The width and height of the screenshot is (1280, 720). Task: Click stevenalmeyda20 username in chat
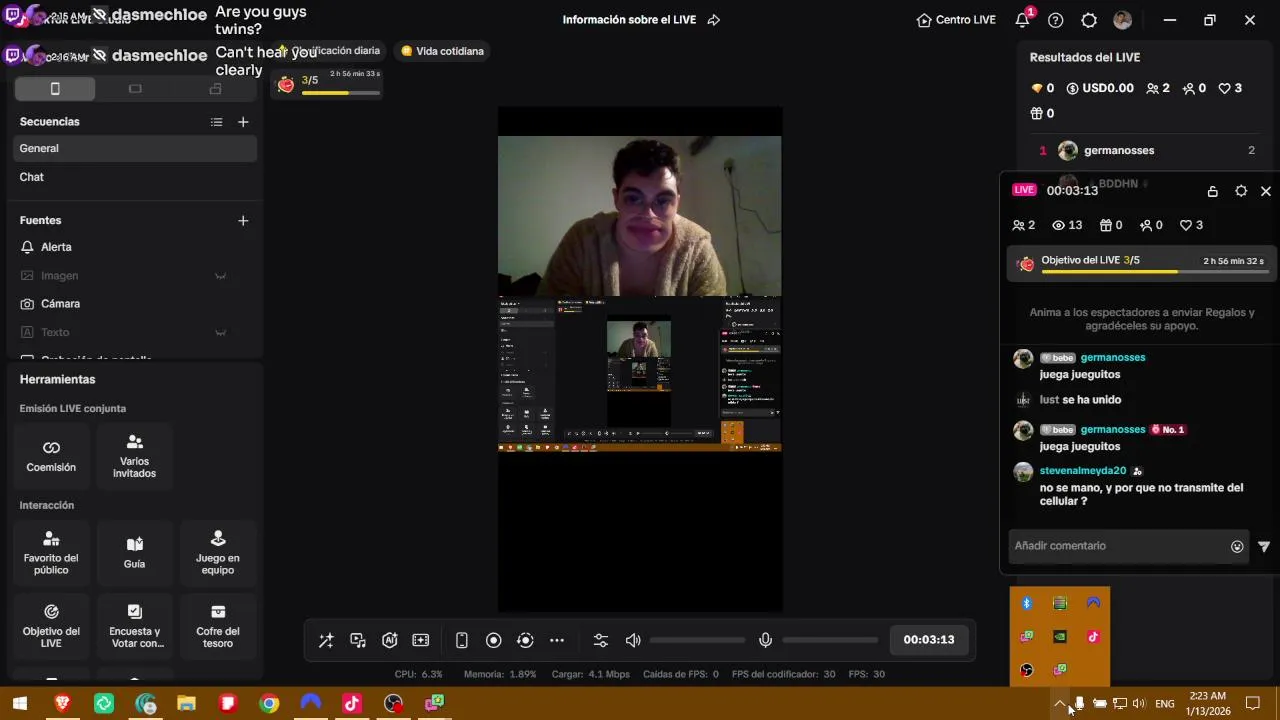click(x=1083, y=470)
